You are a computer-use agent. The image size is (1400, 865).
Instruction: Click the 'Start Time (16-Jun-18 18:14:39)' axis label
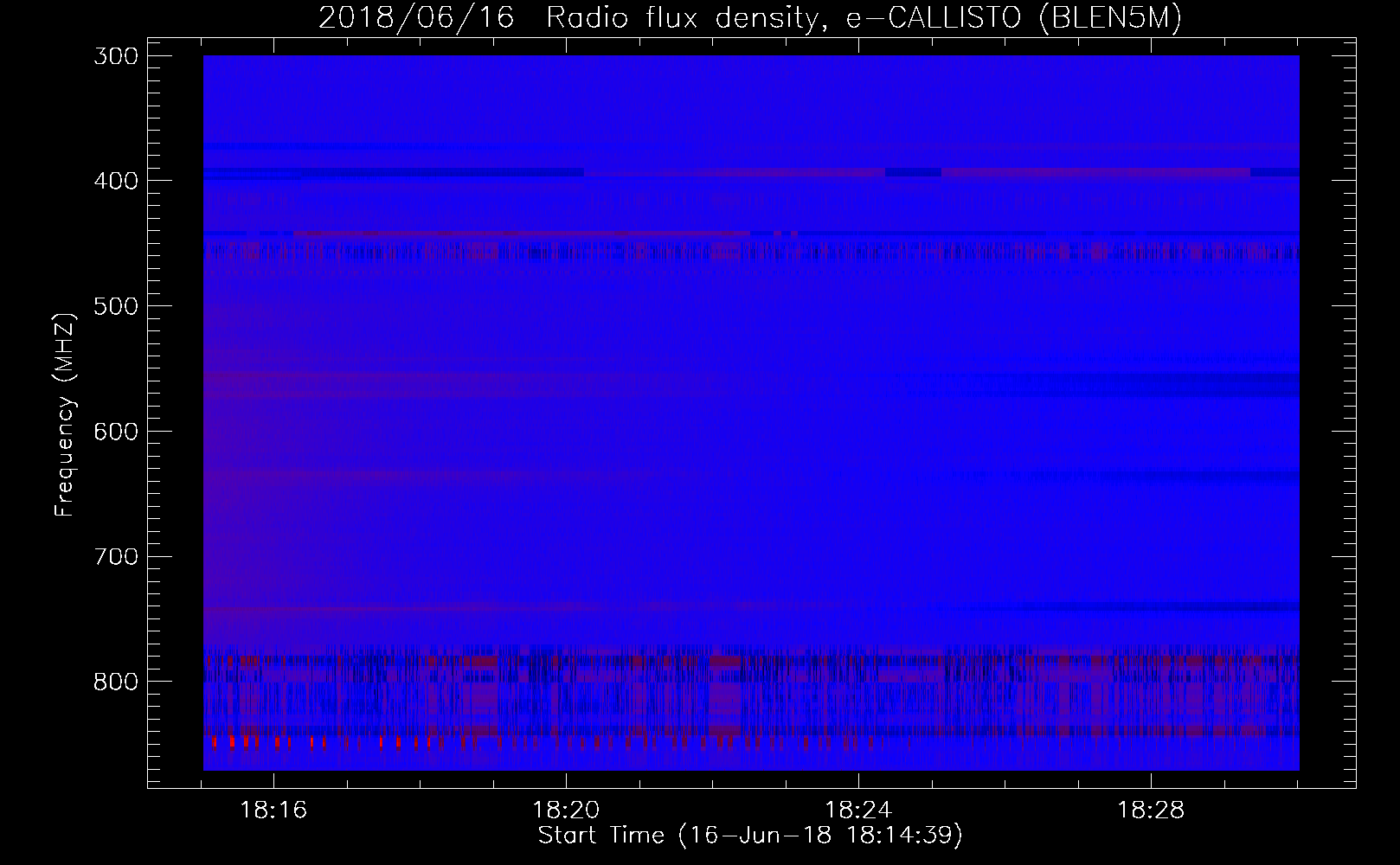[x=750, y=835]
